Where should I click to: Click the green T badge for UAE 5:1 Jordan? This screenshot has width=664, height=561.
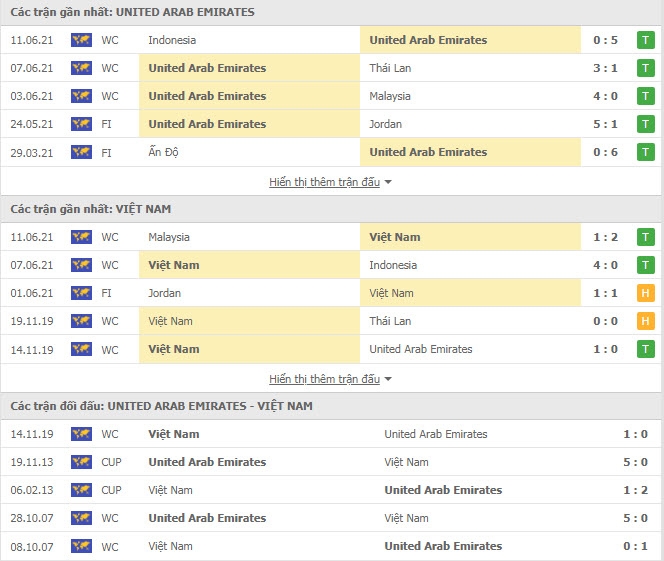tap(645, 124)
